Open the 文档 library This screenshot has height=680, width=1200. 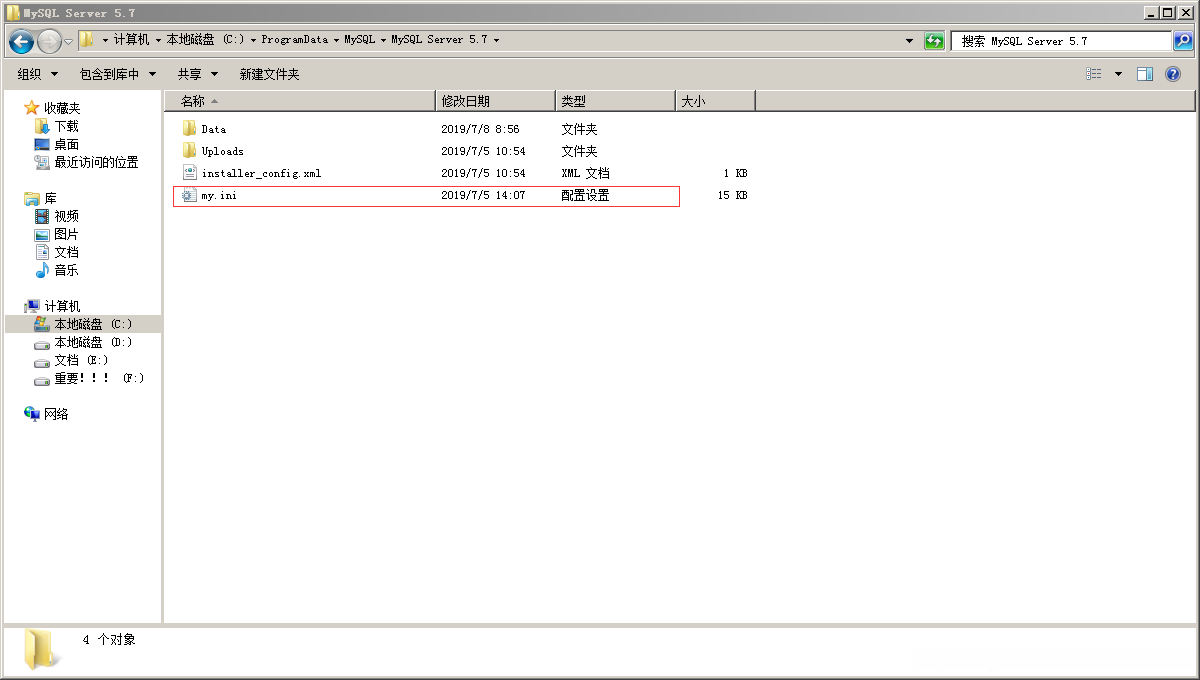[66, 253]
